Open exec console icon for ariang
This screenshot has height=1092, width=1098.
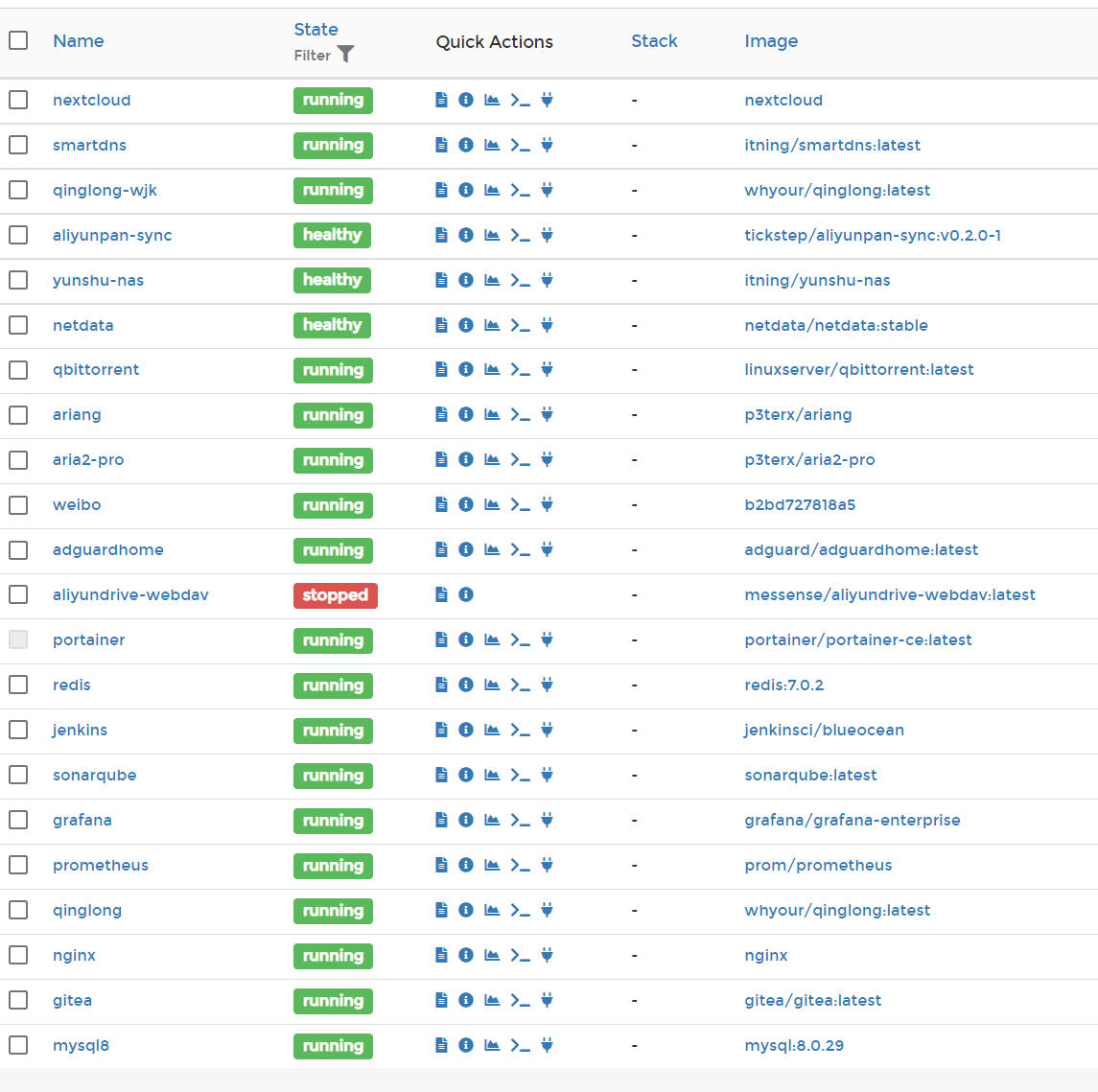pos(521,415)
